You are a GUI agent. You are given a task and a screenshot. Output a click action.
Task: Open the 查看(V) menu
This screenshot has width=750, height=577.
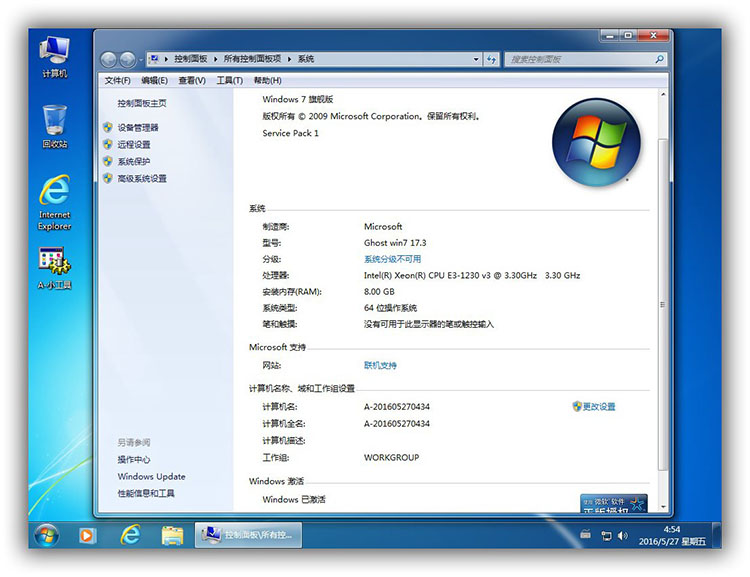192,80
